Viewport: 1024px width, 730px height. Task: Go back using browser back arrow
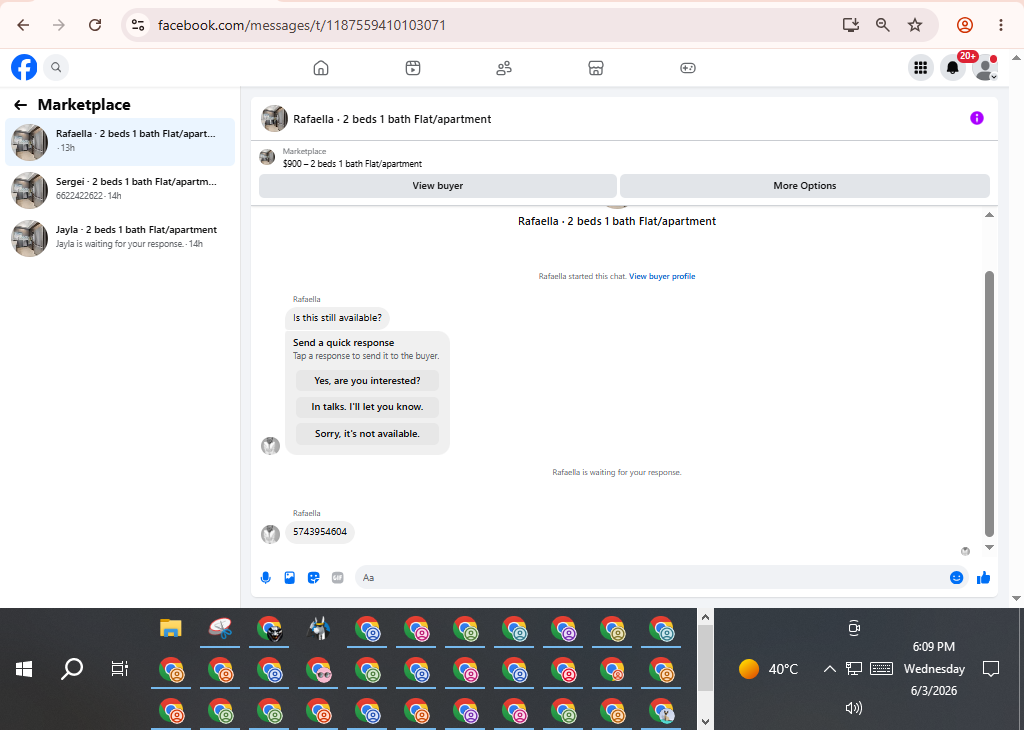pyautogui.click(x=24, y=25)
